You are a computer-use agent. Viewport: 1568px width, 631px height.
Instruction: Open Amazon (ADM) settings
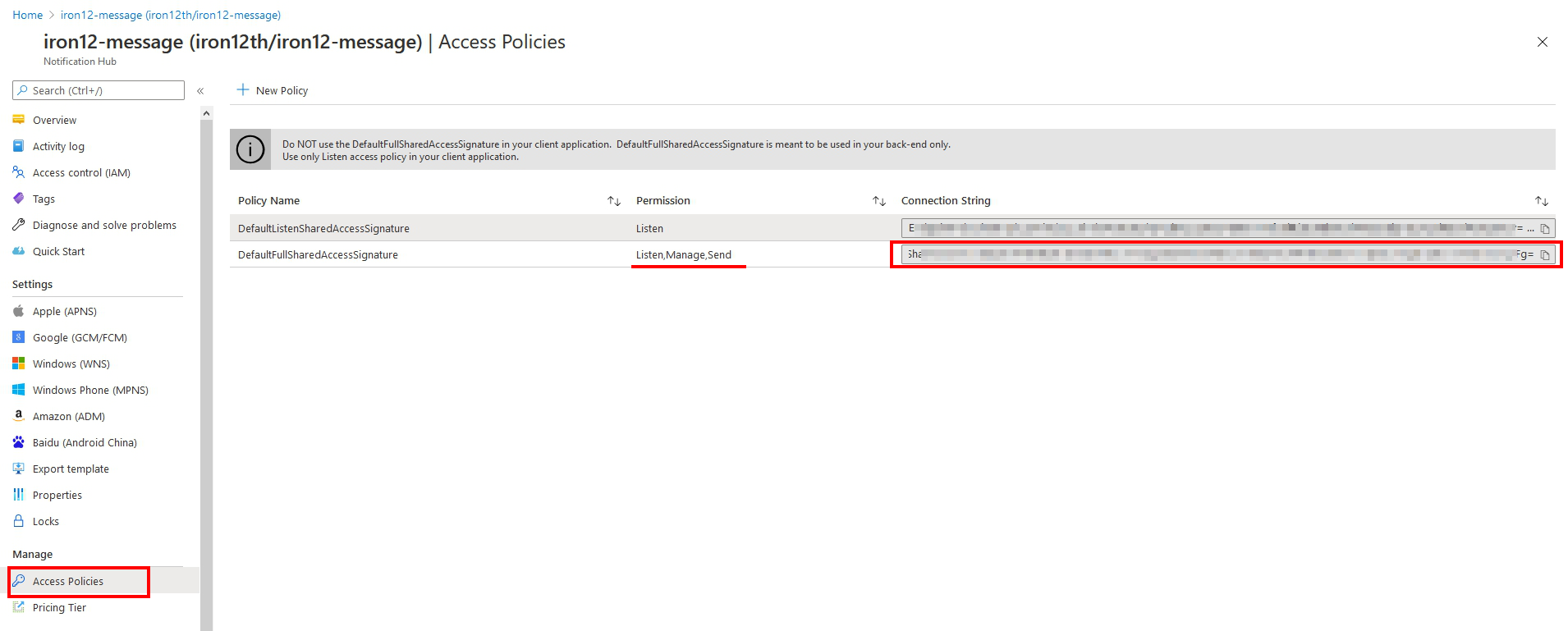tap(69, 416)
